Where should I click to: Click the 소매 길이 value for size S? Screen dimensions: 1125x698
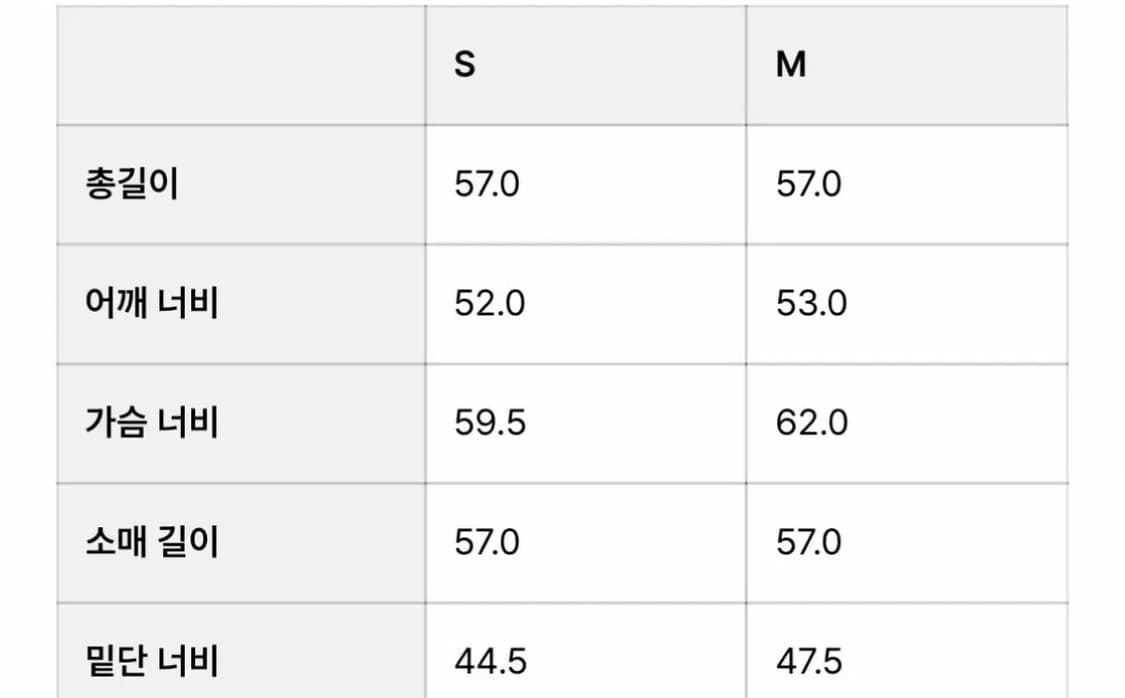pos(487,542)
